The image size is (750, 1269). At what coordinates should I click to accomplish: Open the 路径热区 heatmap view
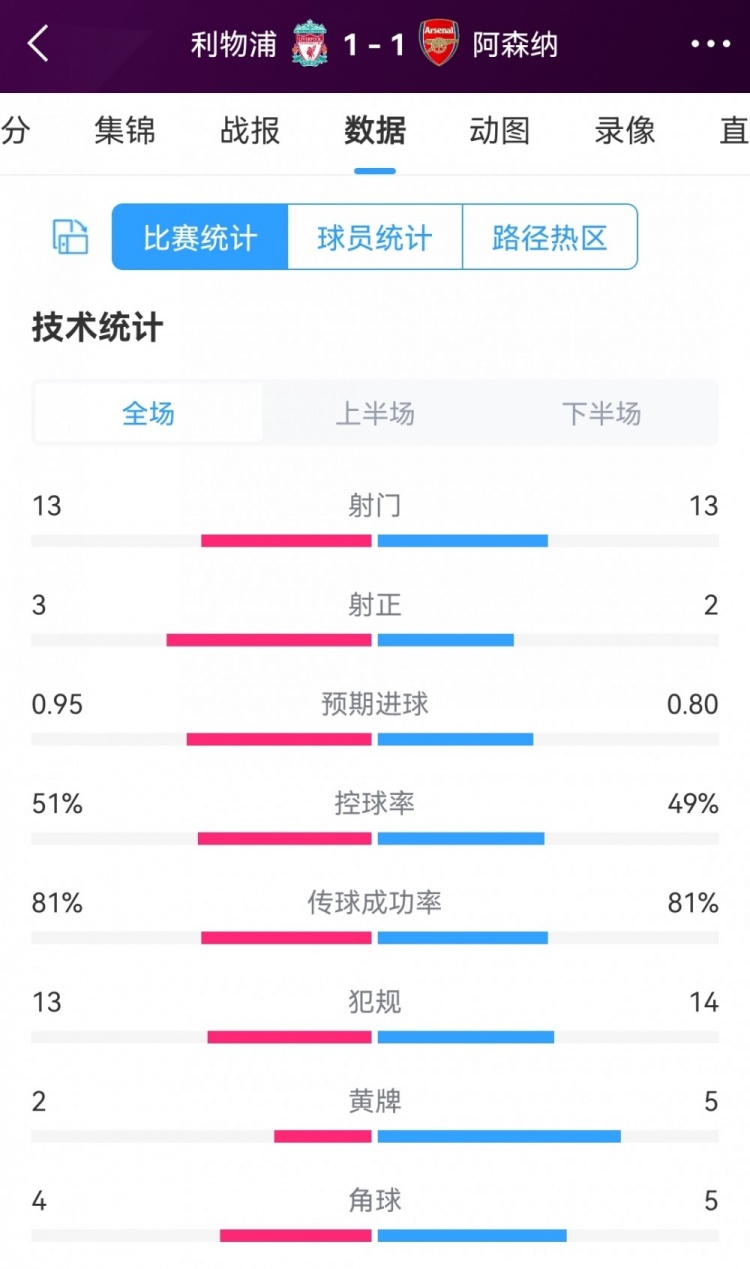(550, 236)
